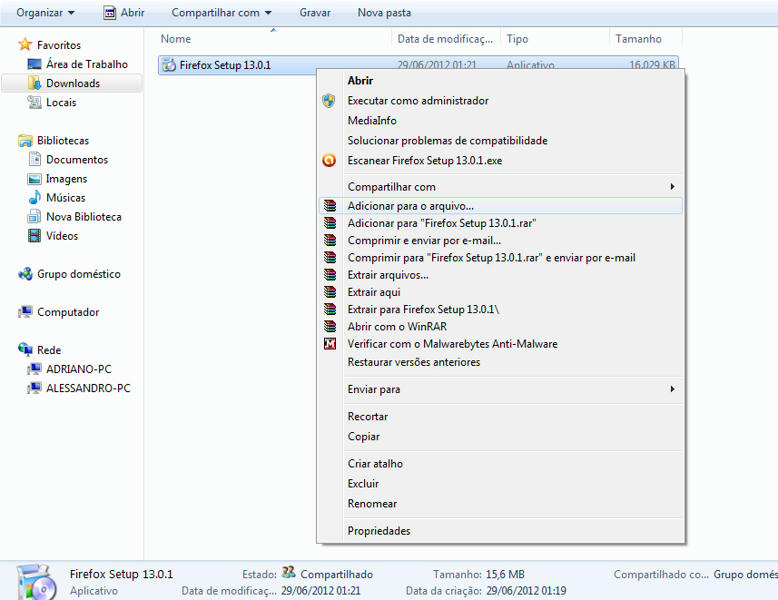Sort by Data de modificaç... column header
The width and height of the screenshot is (778, 600).
click(446, 39)
